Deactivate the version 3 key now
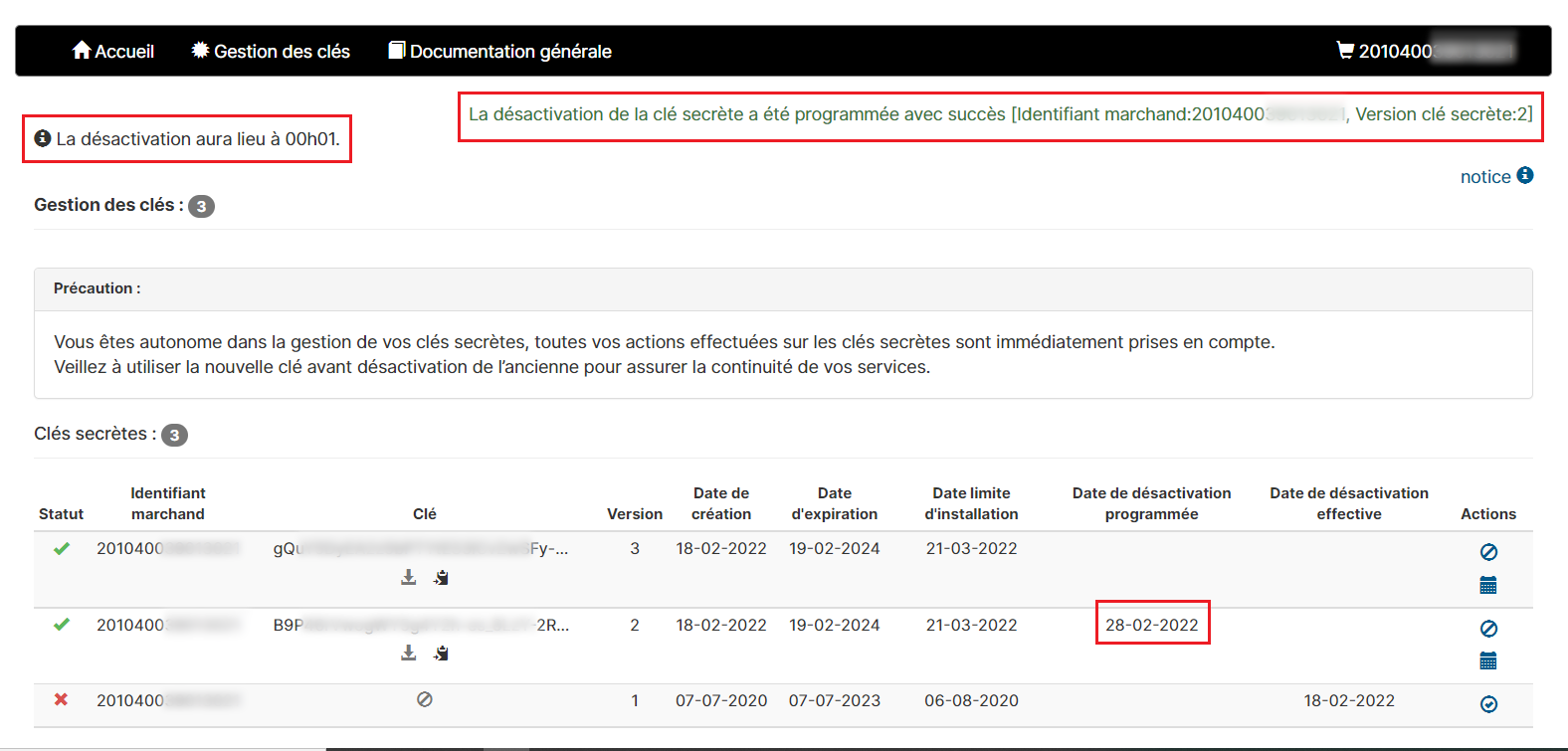This screenshot has height=751, width=1568. point(1488,552)
